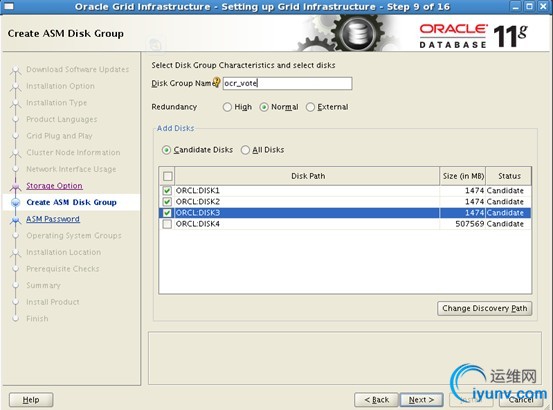Image resolution: width=553 pixels, height=410 pixels.
Task: Click Cluster Node Information step
Action: (x=73, y=152)
